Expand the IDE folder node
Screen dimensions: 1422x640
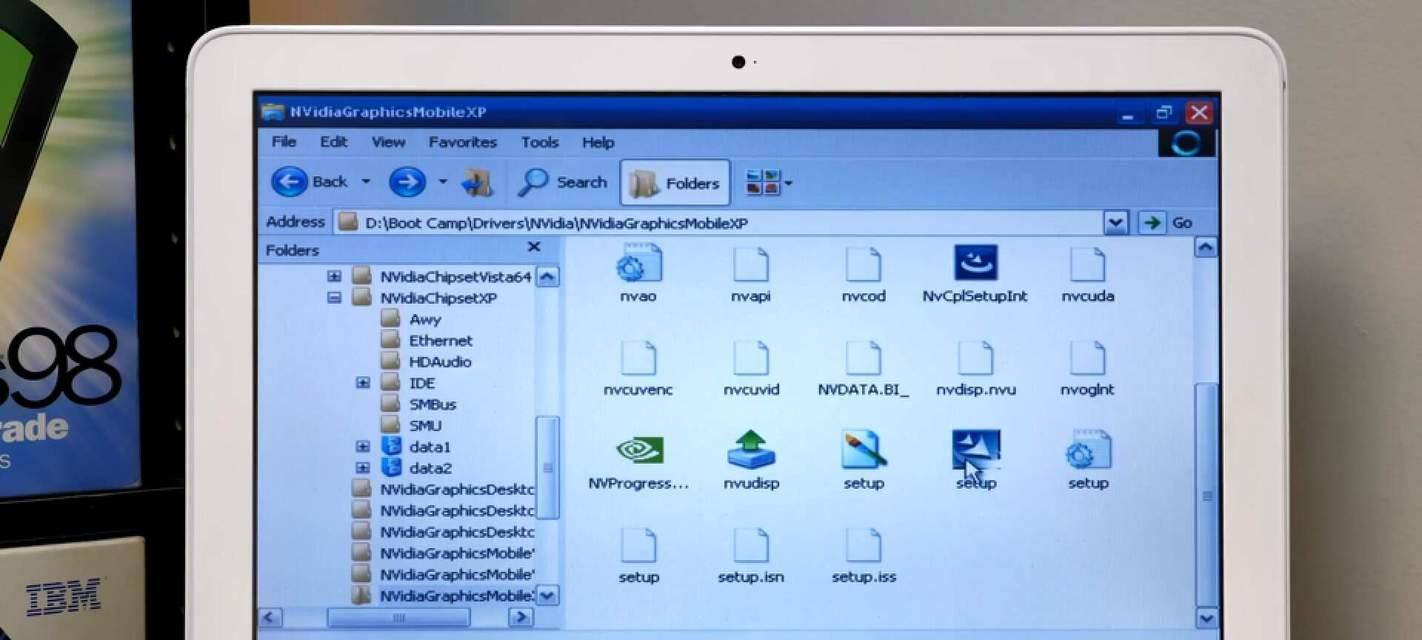coord(362,383)
